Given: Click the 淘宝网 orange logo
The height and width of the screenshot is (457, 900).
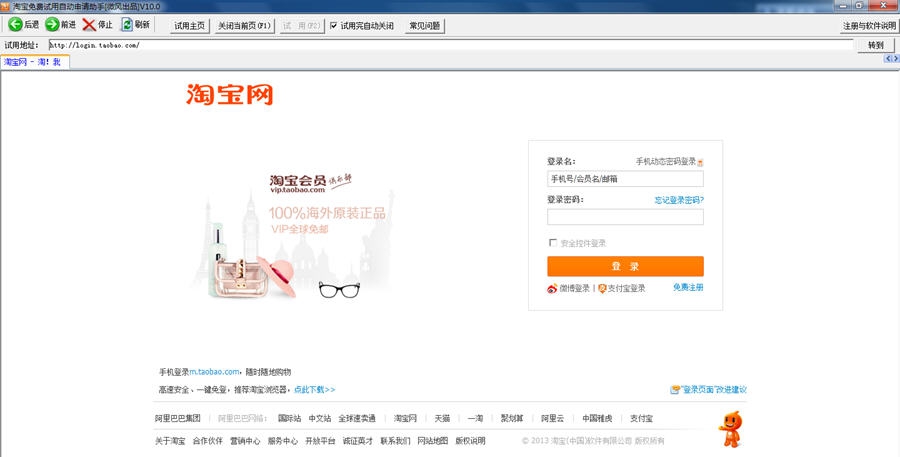Looking at the screenshot, I should click(230, 94).
